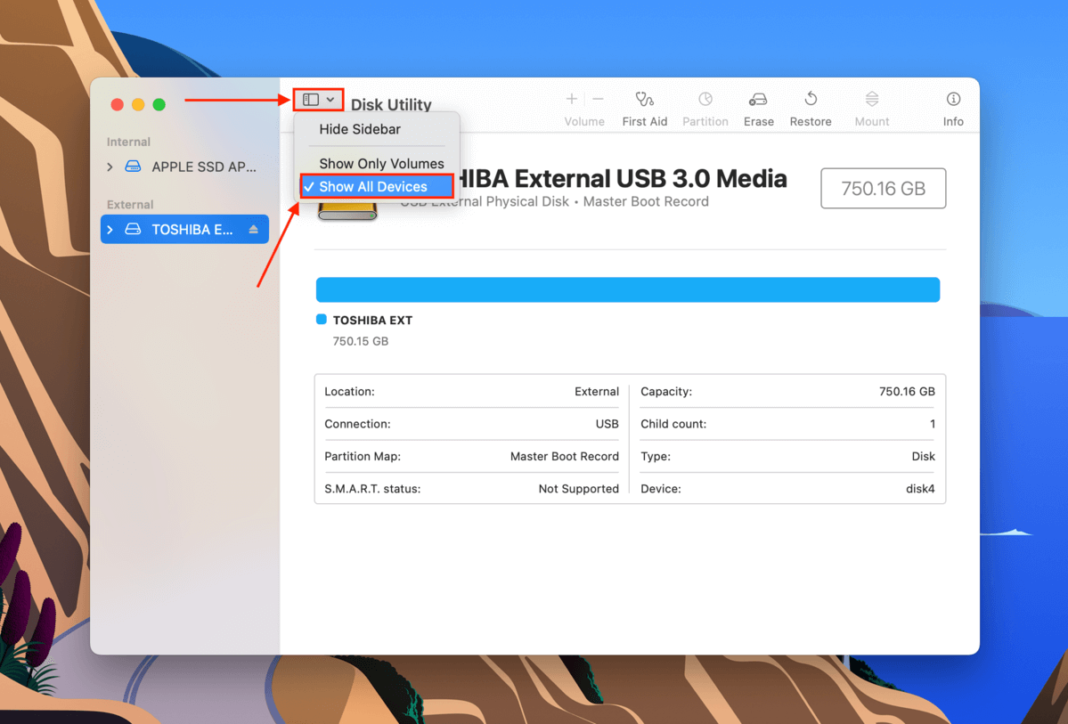Open the sidebar view dropdown
The image size is (1068, 724).
tap(318, 99)
